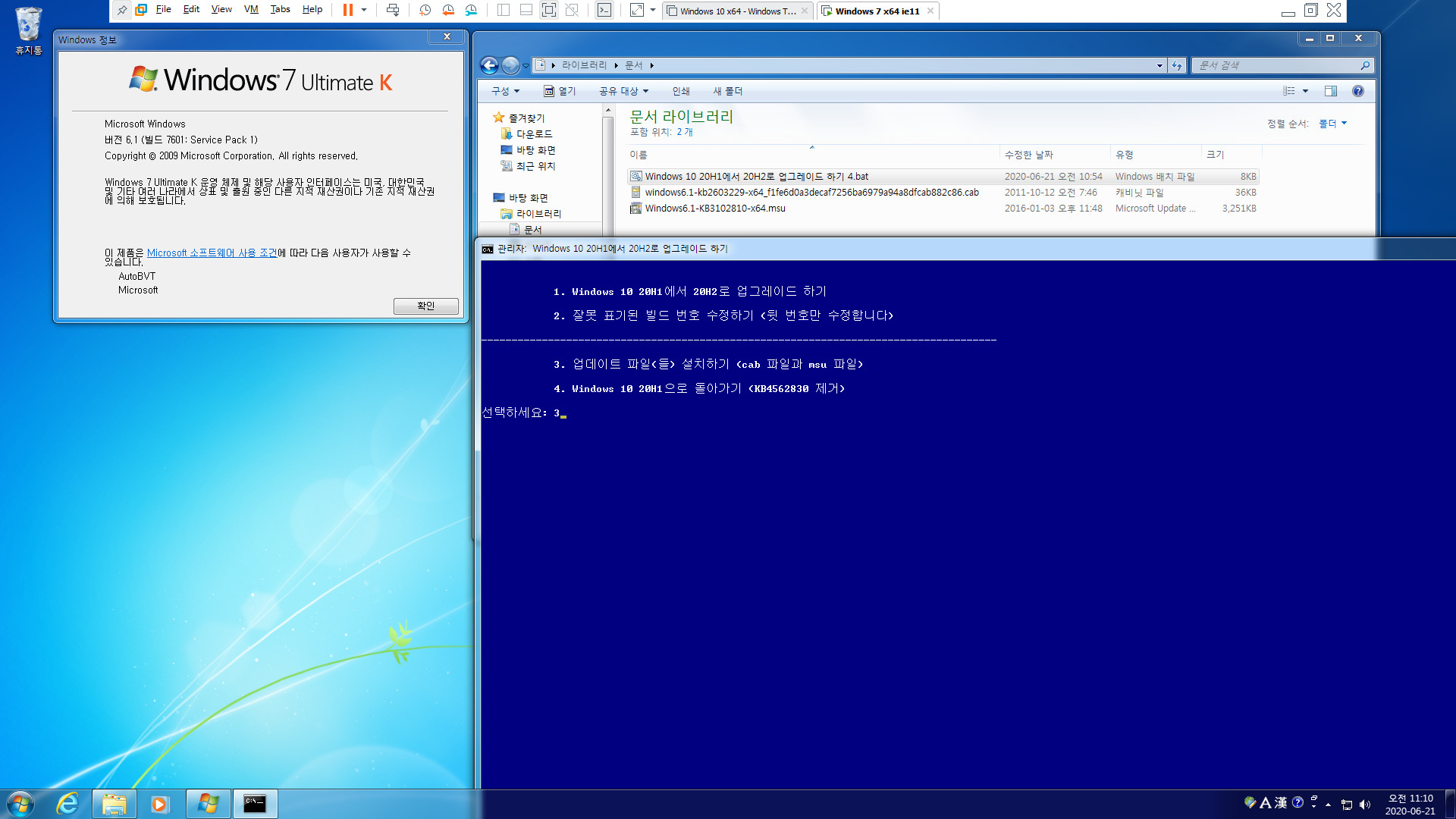Toggle the VMware thumbnail bar

526,10
